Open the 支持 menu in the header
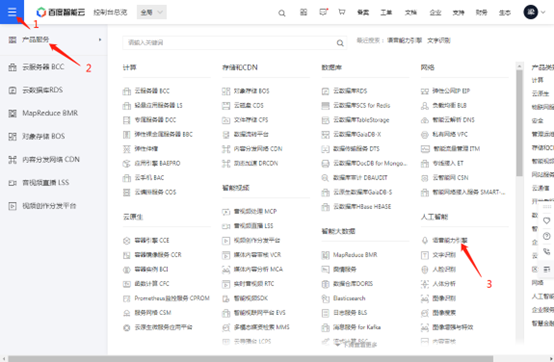Viewport: 554px width, 362px height. click(458, 12)
